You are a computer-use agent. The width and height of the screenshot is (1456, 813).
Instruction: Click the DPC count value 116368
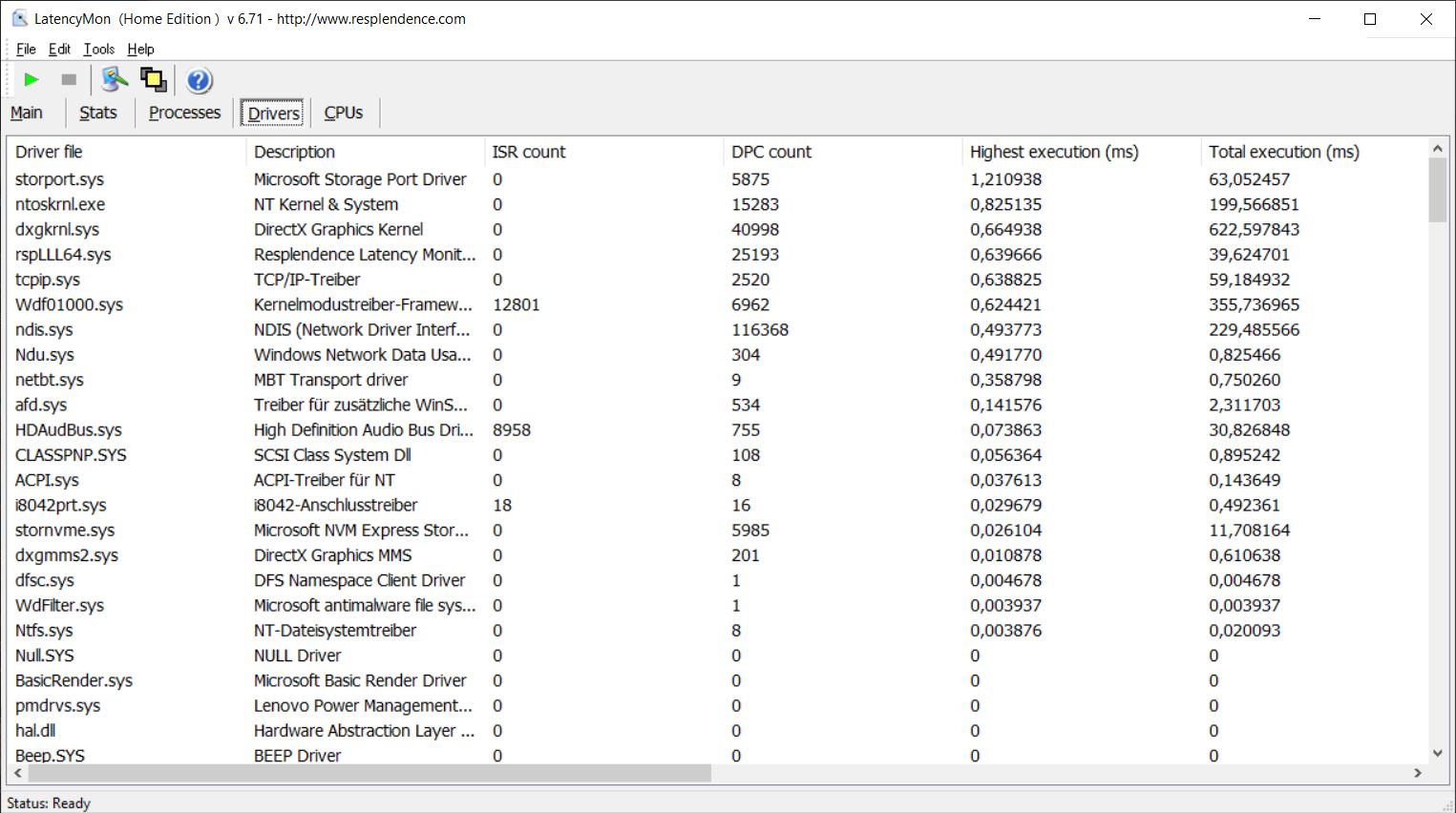[x=760, y=329]
